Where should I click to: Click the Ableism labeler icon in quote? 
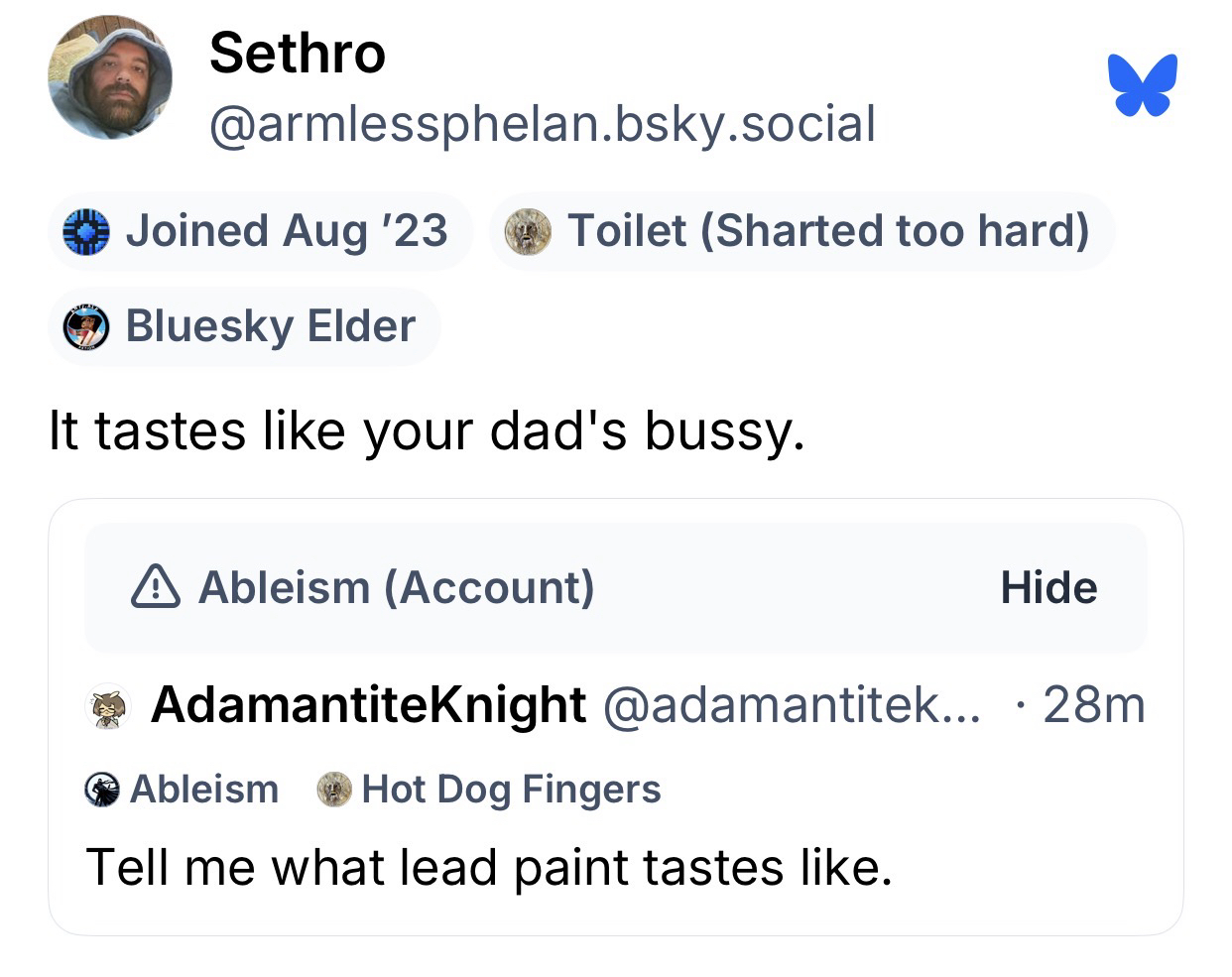pos(101,790)
